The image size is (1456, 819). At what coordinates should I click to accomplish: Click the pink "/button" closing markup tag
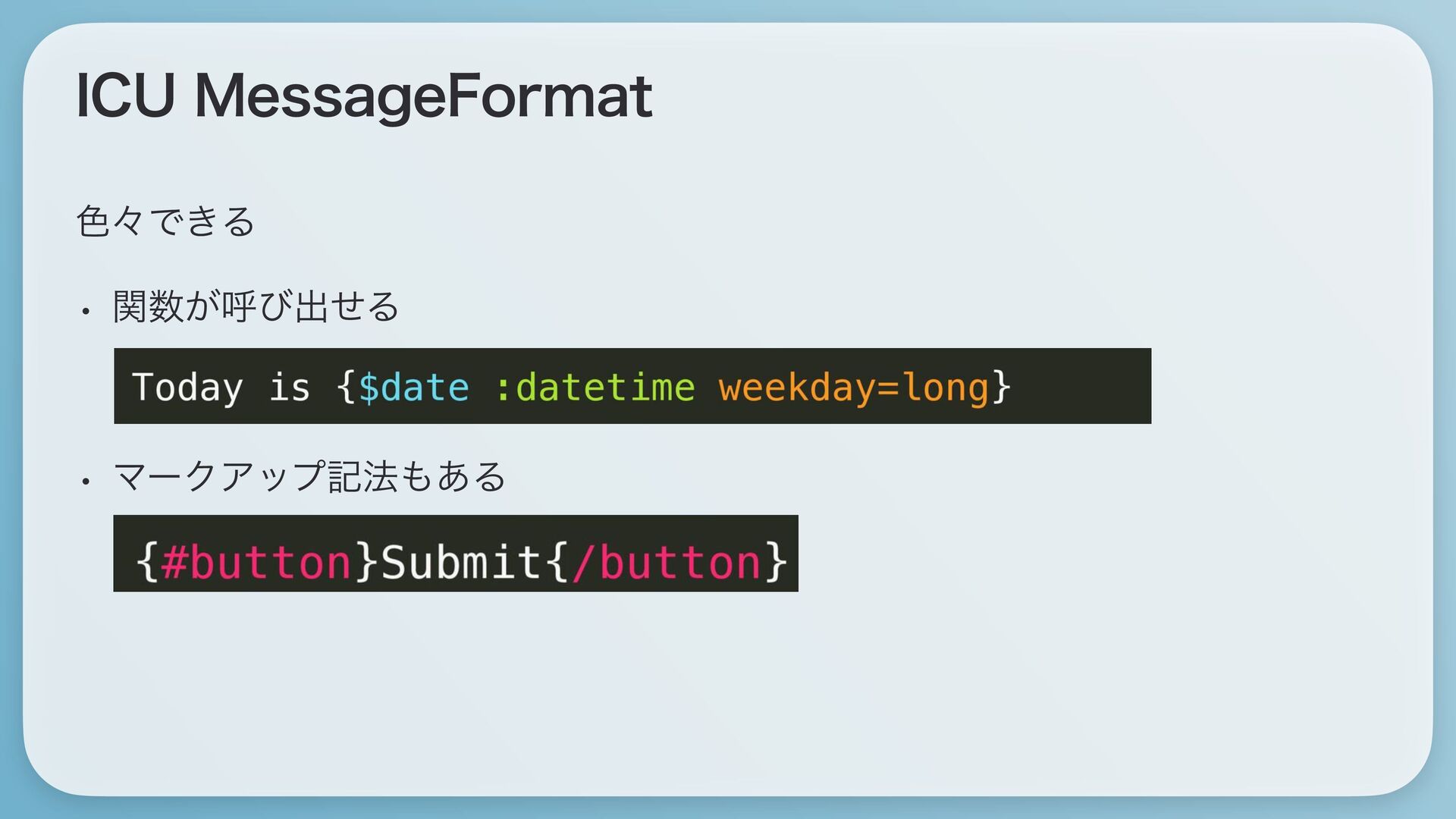[x=667, y=562]
